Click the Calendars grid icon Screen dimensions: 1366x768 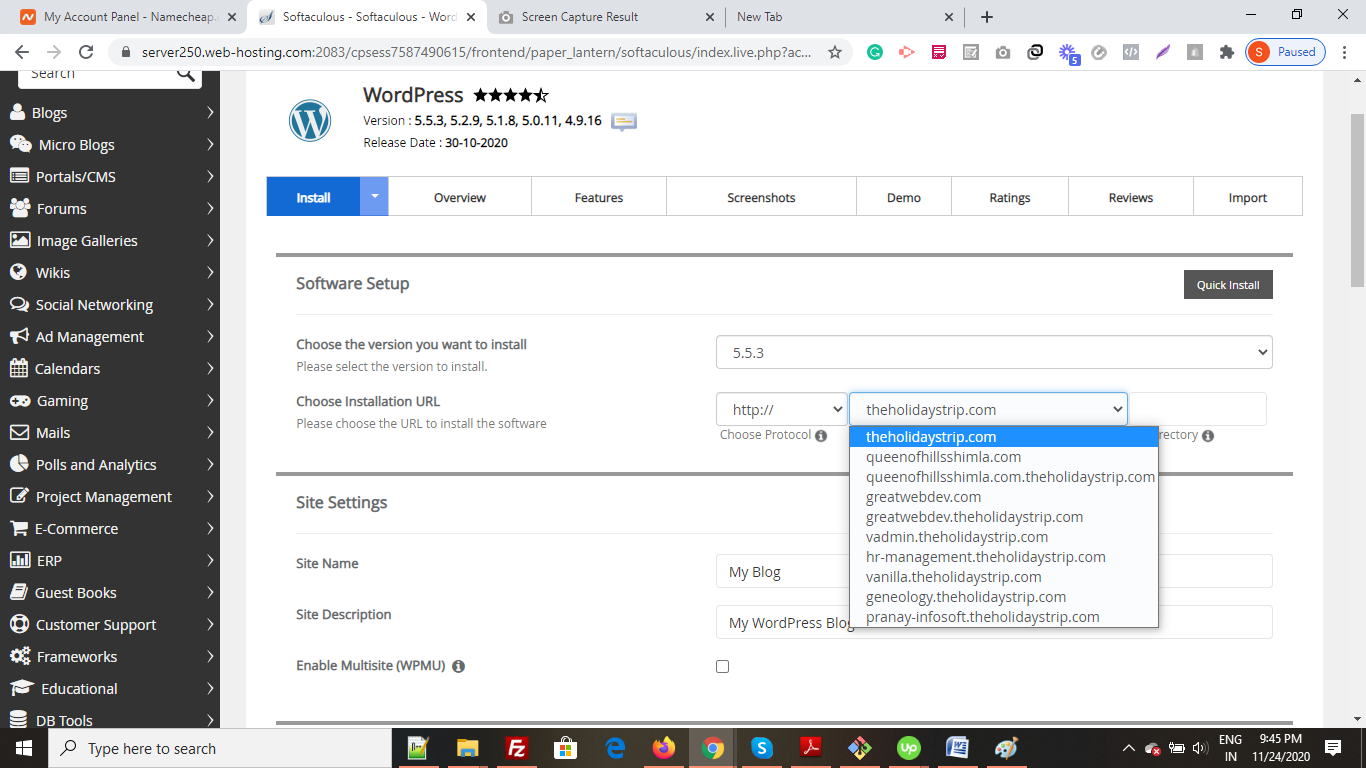pos(18,369)
